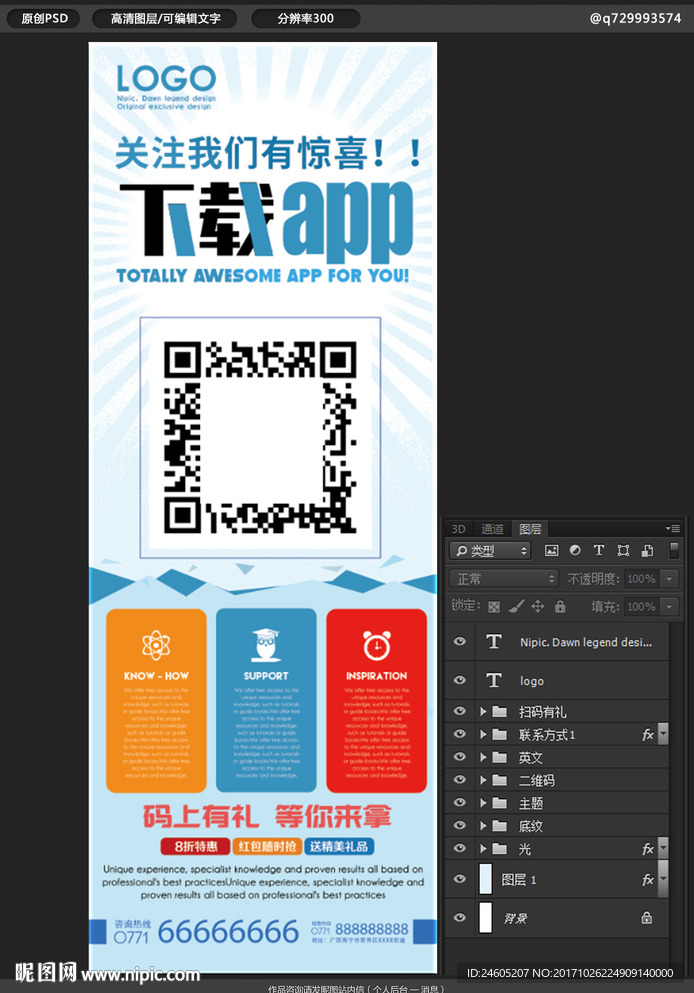Click folder icon of 扫码有礼 group
The image size is (694, 993).
point(500,712)
